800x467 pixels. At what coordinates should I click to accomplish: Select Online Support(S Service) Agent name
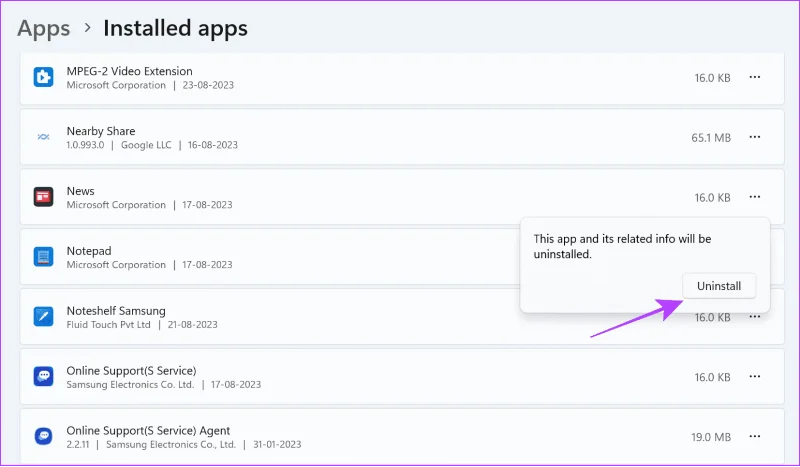[148, 431]
